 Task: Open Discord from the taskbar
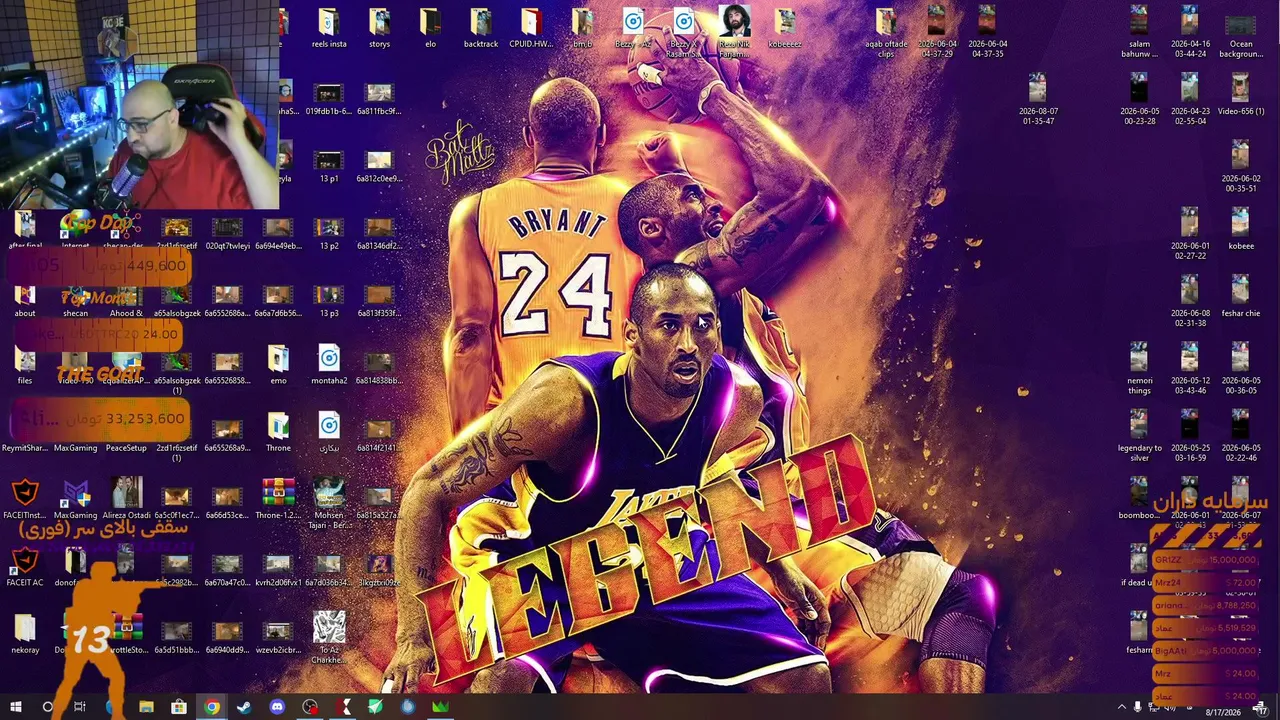277,707
